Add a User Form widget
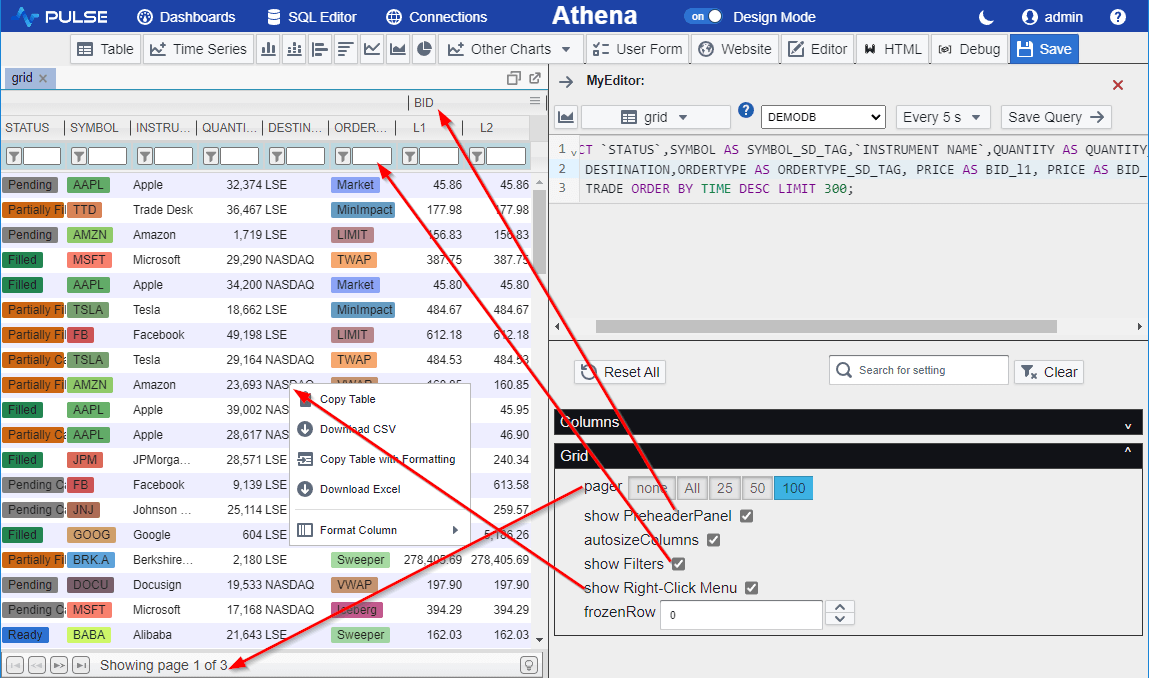The height and width of the screenshot is (678, 1149). click(638, 49)
